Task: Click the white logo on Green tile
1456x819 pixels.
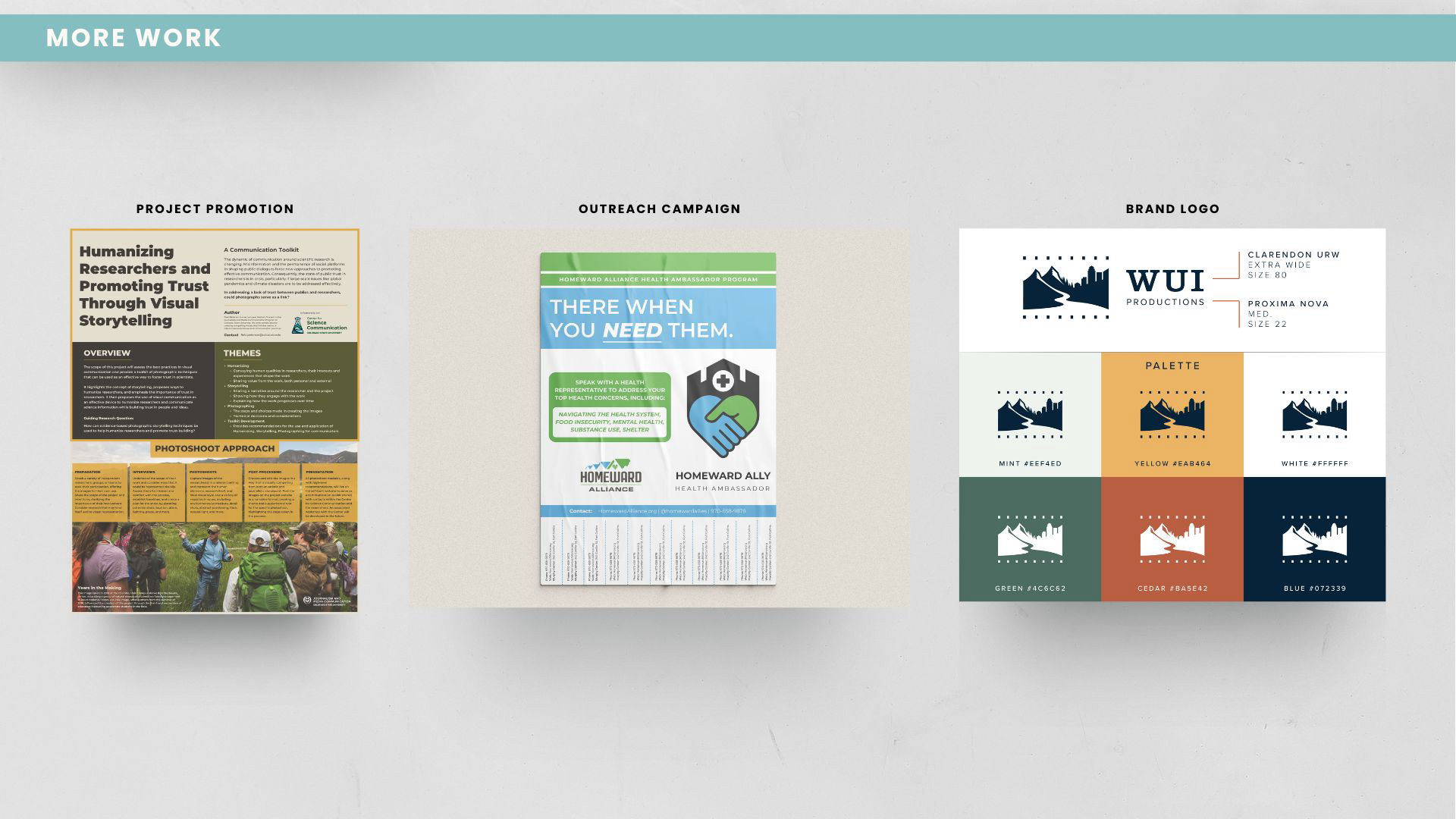Action: click(x=1030, y=539)
